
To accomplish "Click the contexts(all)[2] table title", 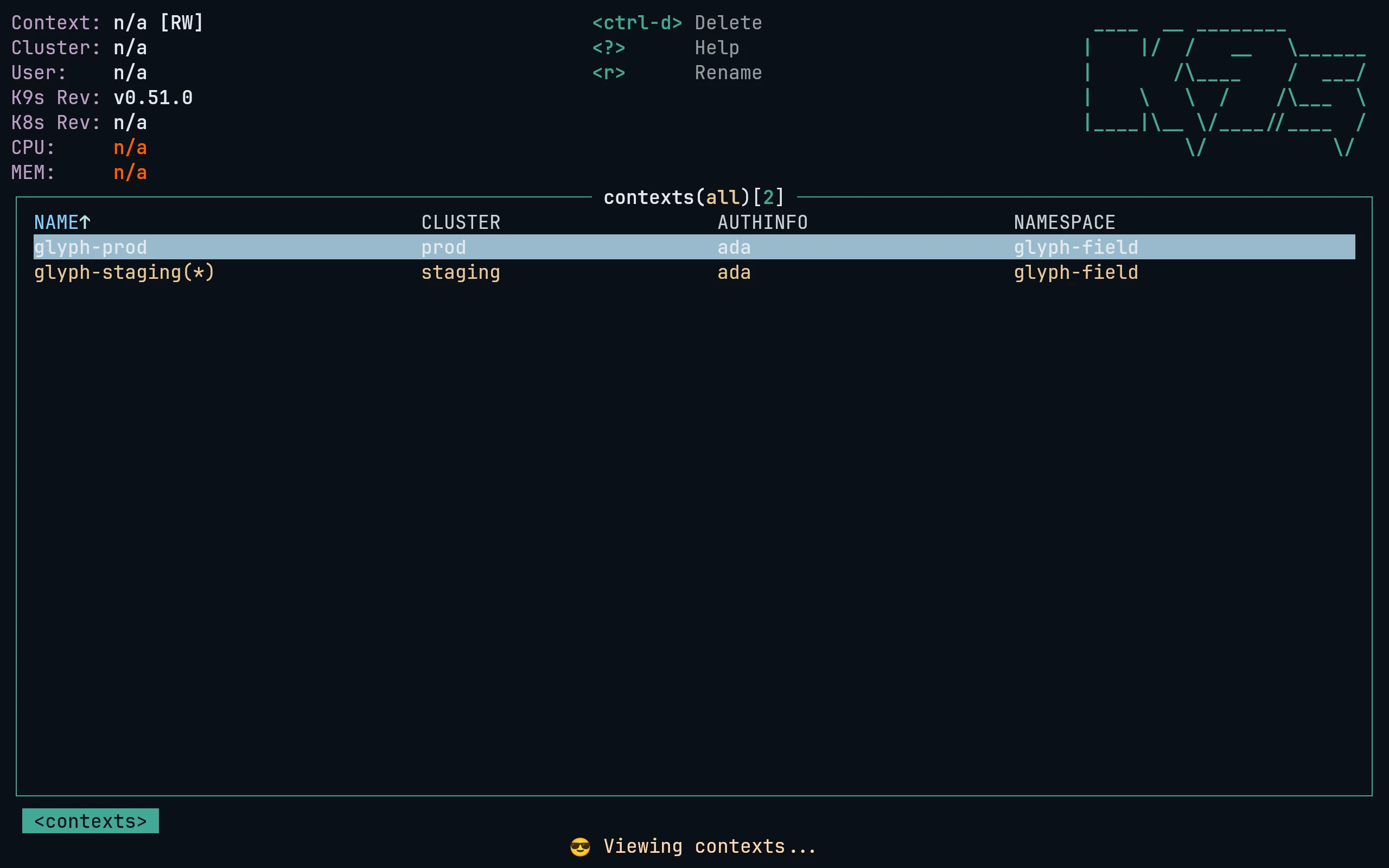I will tap(694, 197).
